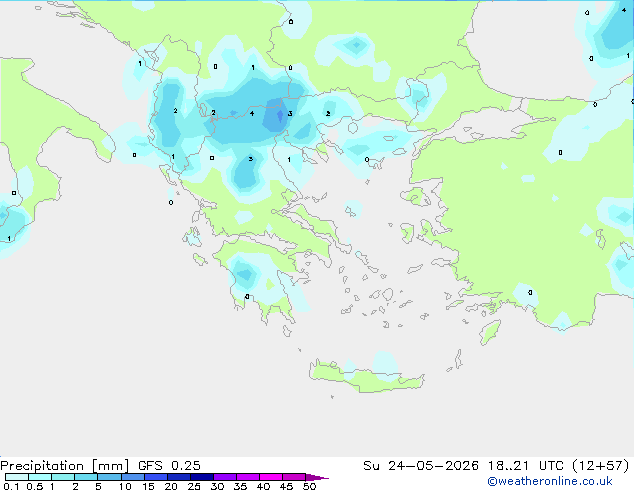The height and width of the screenshot is (490, 634).
Task: Click the above-50 mm legend arrow tip
Action: pyautogui.click(x=317, y=477)
